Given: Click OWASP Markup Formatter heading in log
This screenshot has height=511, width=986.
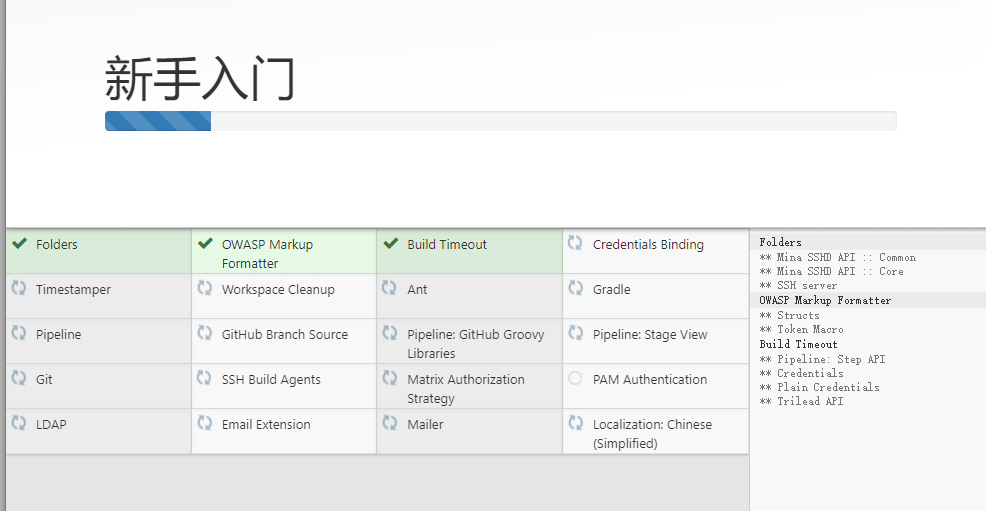Looking at the screenshot, I should coord(825,300).
